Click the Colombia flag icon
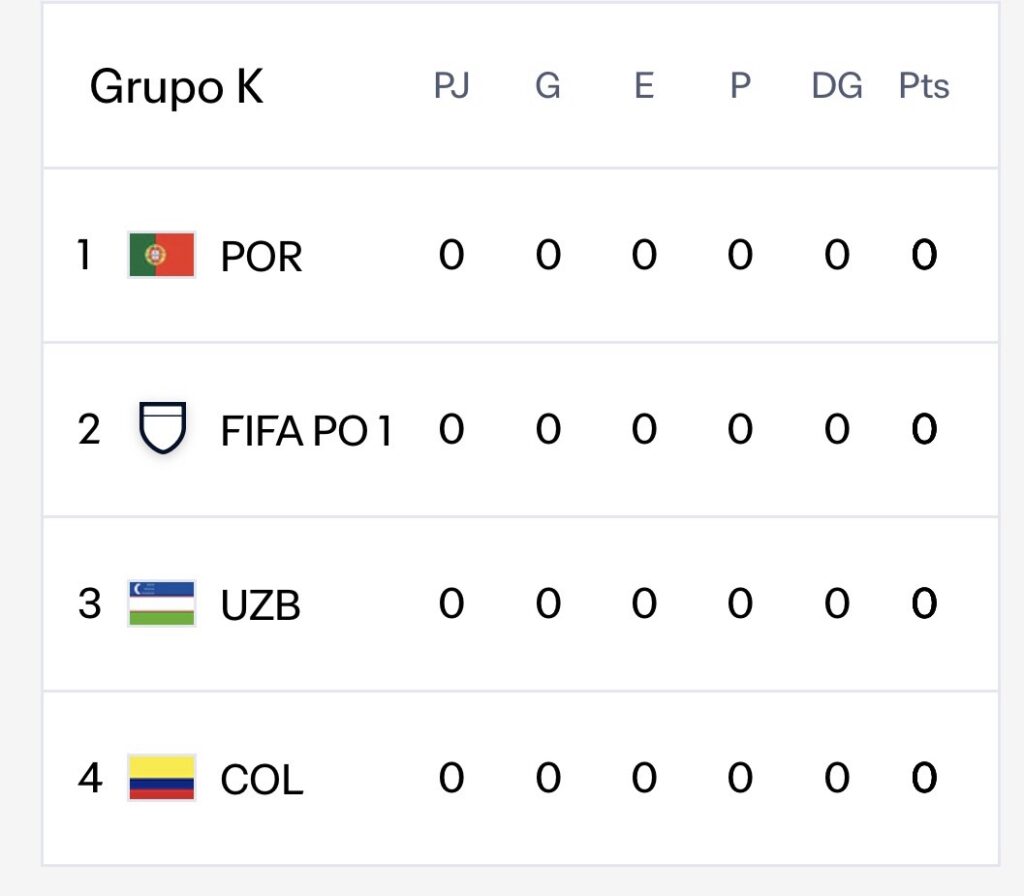Image resolution: width=1024 pixels, height=896 pixels. tap(162, 778)
